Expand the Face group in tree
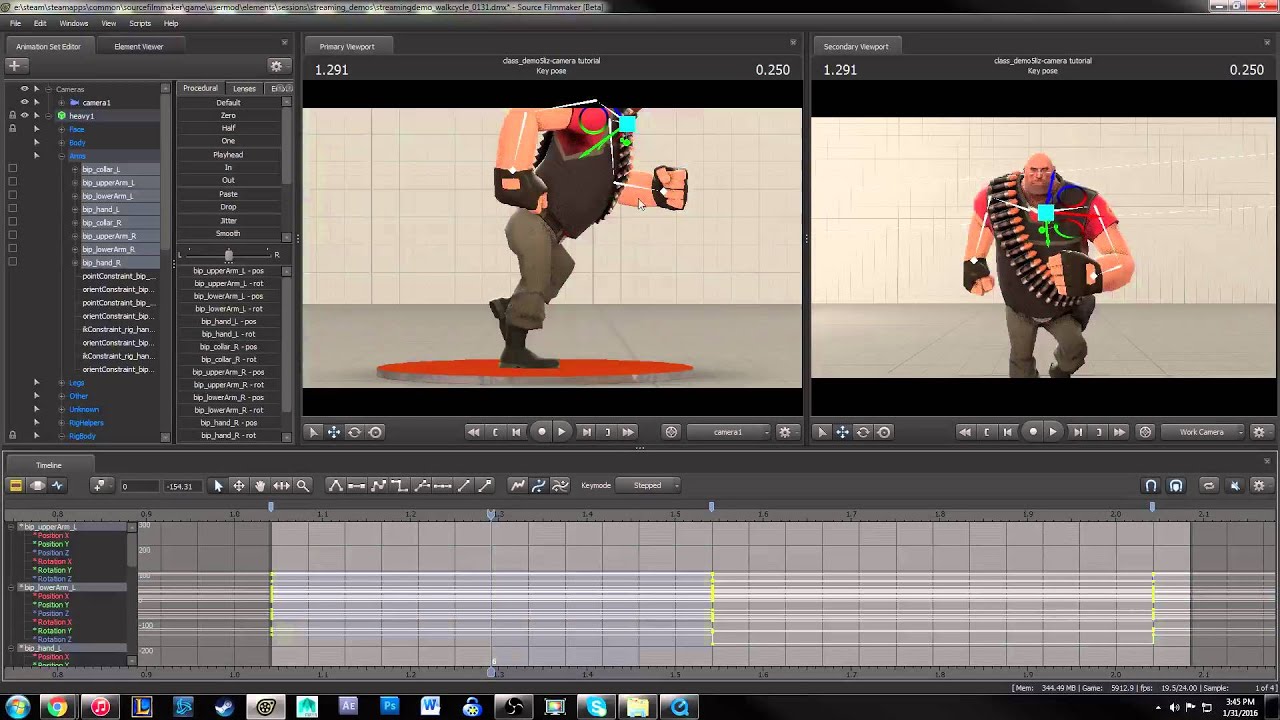 (61, 129)
